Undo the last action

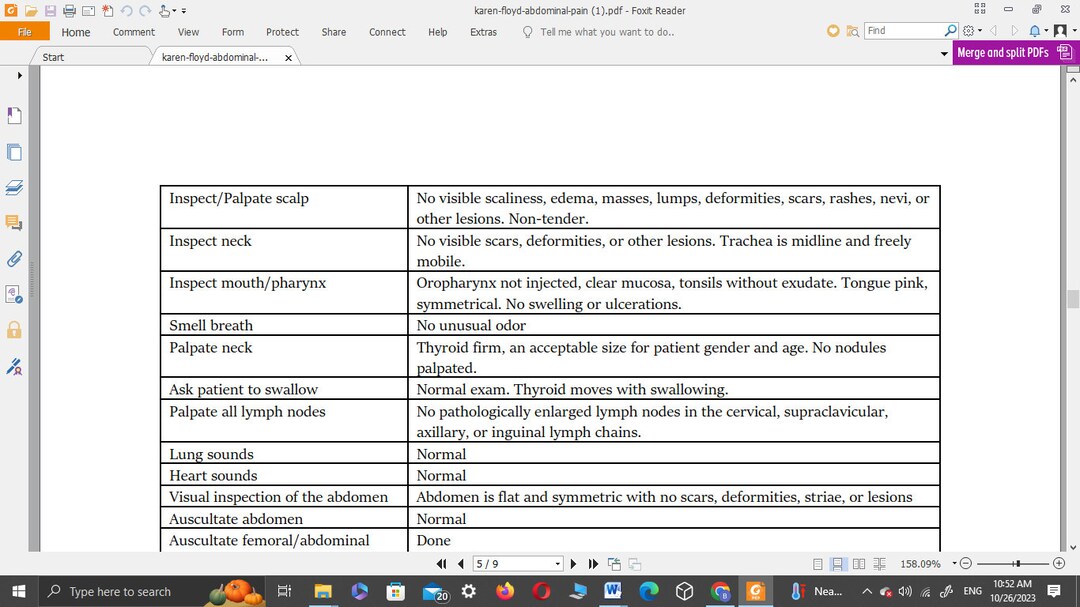tap(126, 10)
